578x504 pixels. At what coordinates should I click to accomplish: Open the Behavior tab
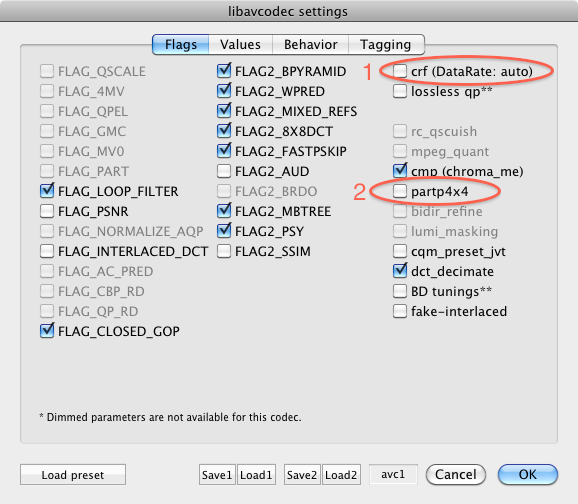pyautogui.click(x=310, y=45)
